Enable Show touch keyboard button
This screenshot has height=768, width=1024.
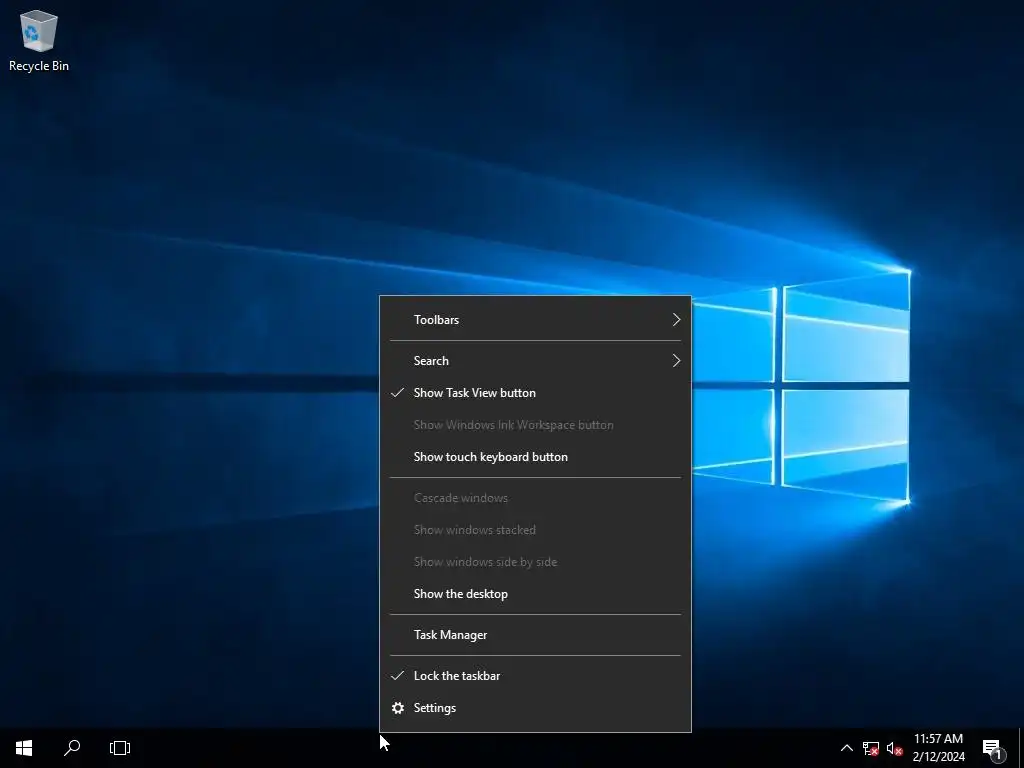click(535, 456)
